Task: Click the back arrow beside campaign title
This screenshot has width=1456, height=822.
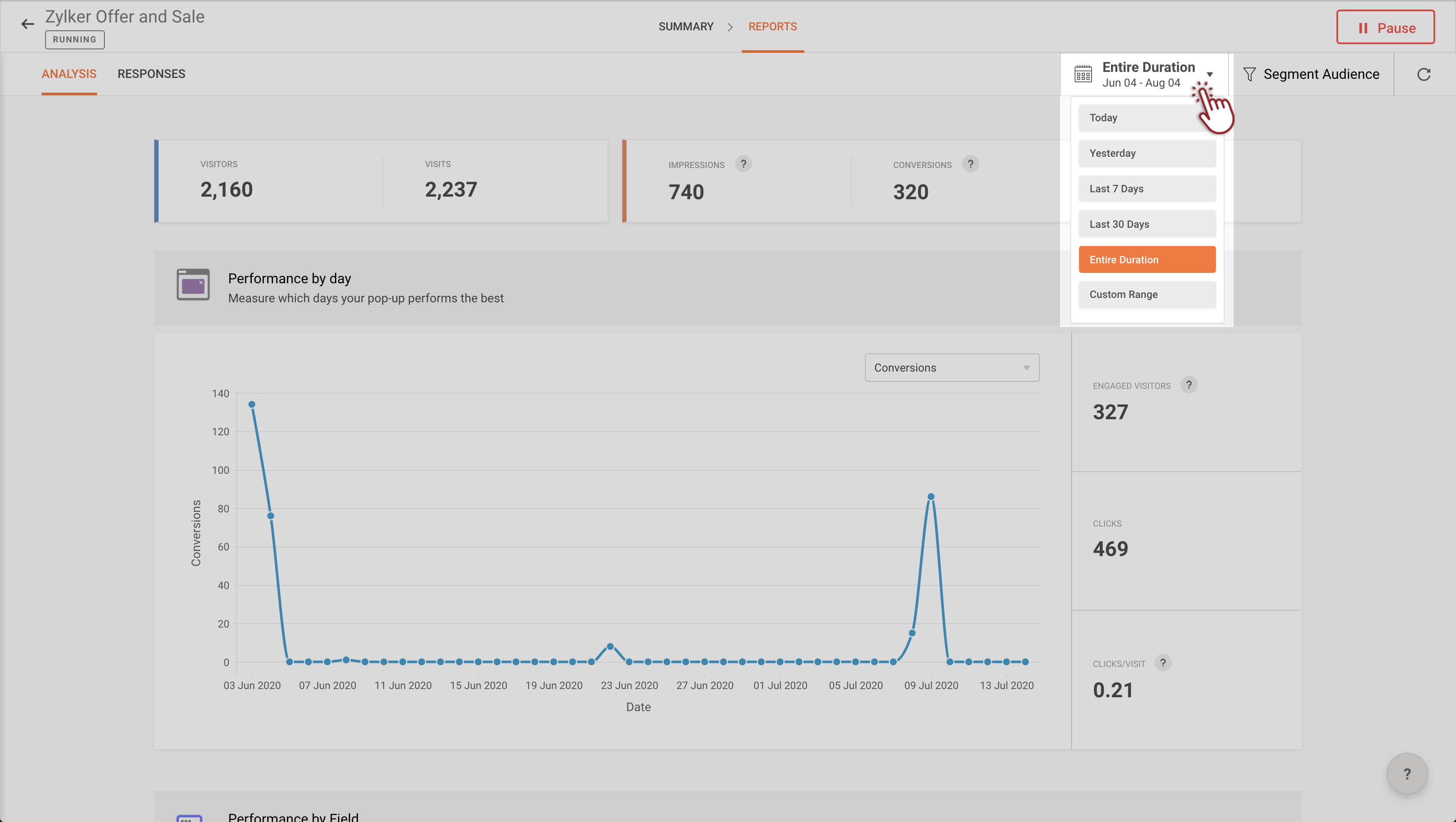Action: [27, 24]
